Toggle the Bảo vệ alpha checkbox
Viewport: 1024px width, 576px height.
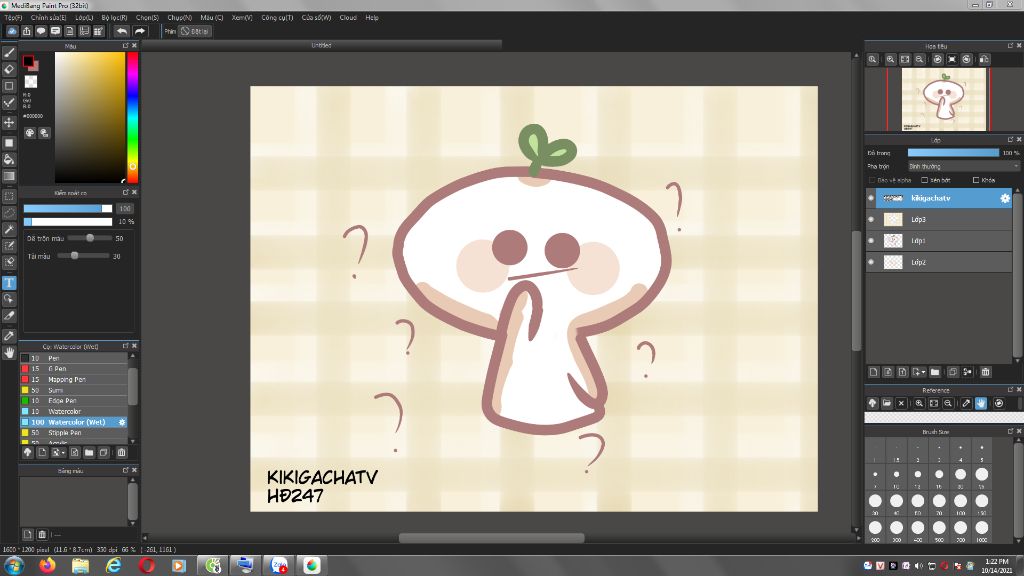click(872, 180)
